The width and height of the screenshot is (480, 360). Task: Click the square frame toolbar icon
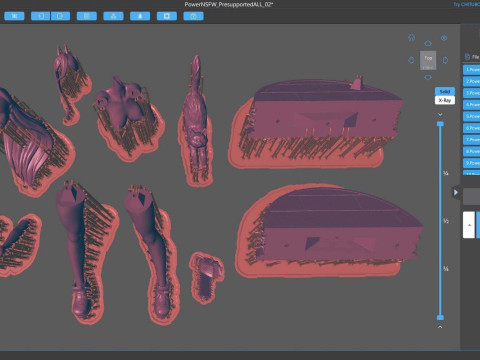click(167, 16)
